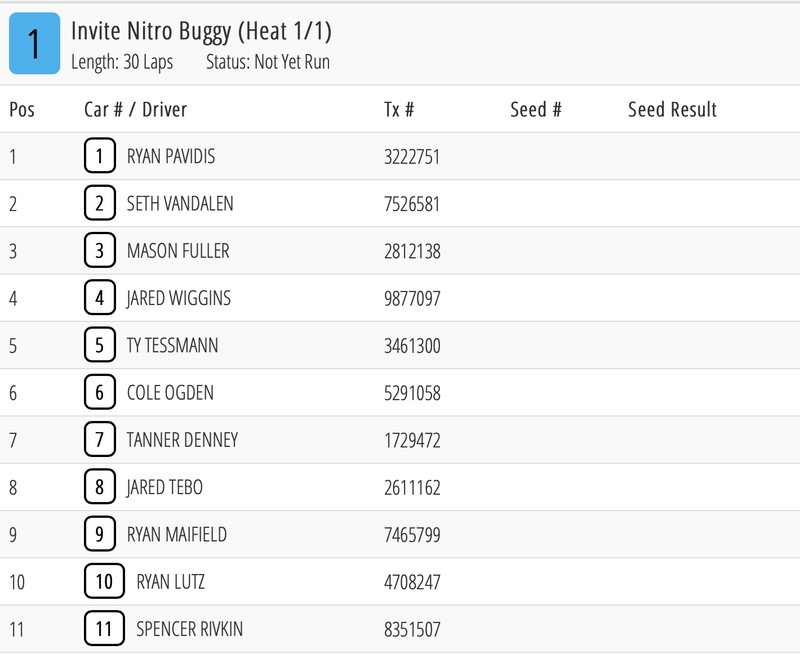The image size is (800, 654).
Task: Select car number 3 badge beside Mason Fuller
Action: tap(99, 251)
